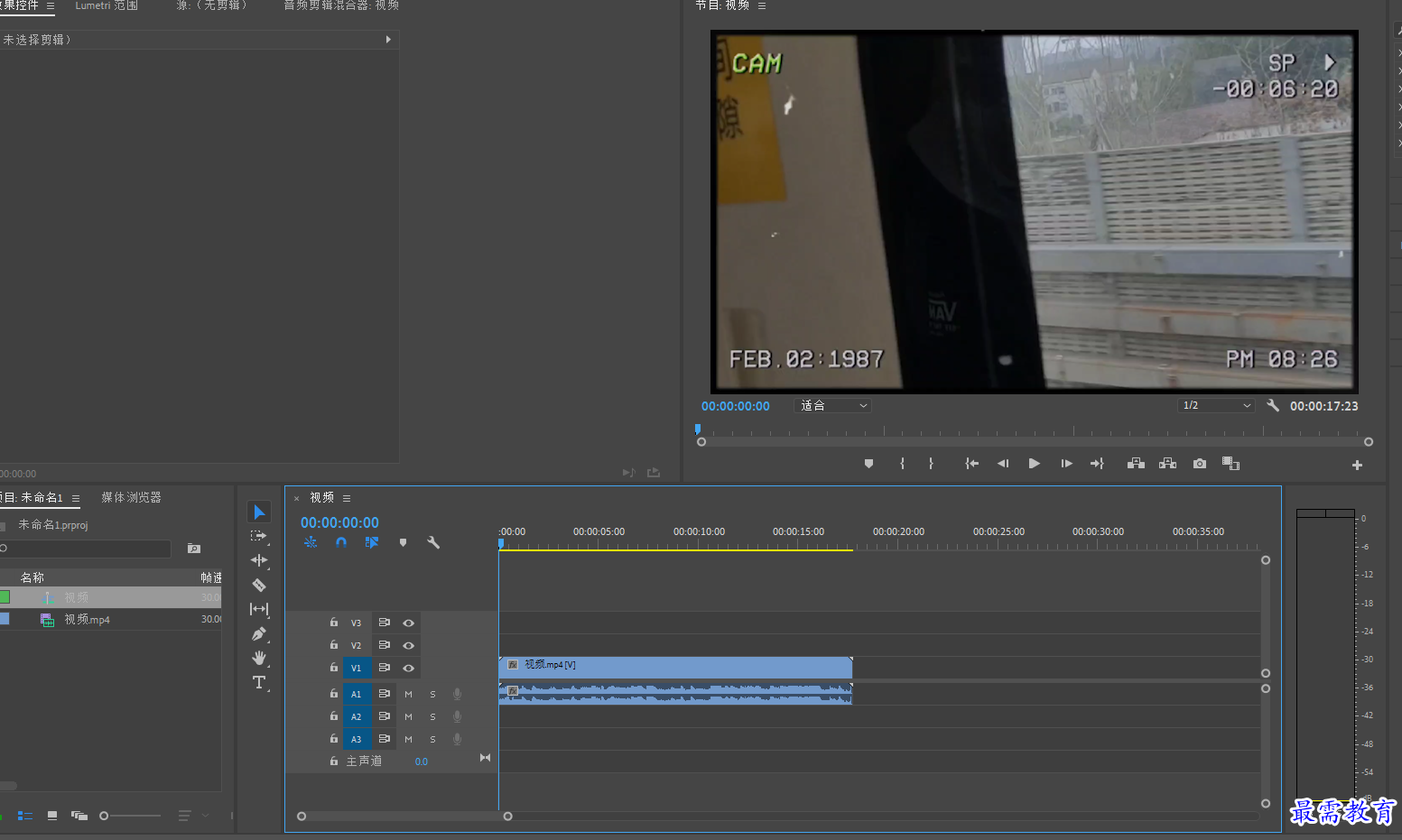Open playback resolution 1/2 dropdown
This screenshot has width=1402, height=840.
coord(1216,406)
